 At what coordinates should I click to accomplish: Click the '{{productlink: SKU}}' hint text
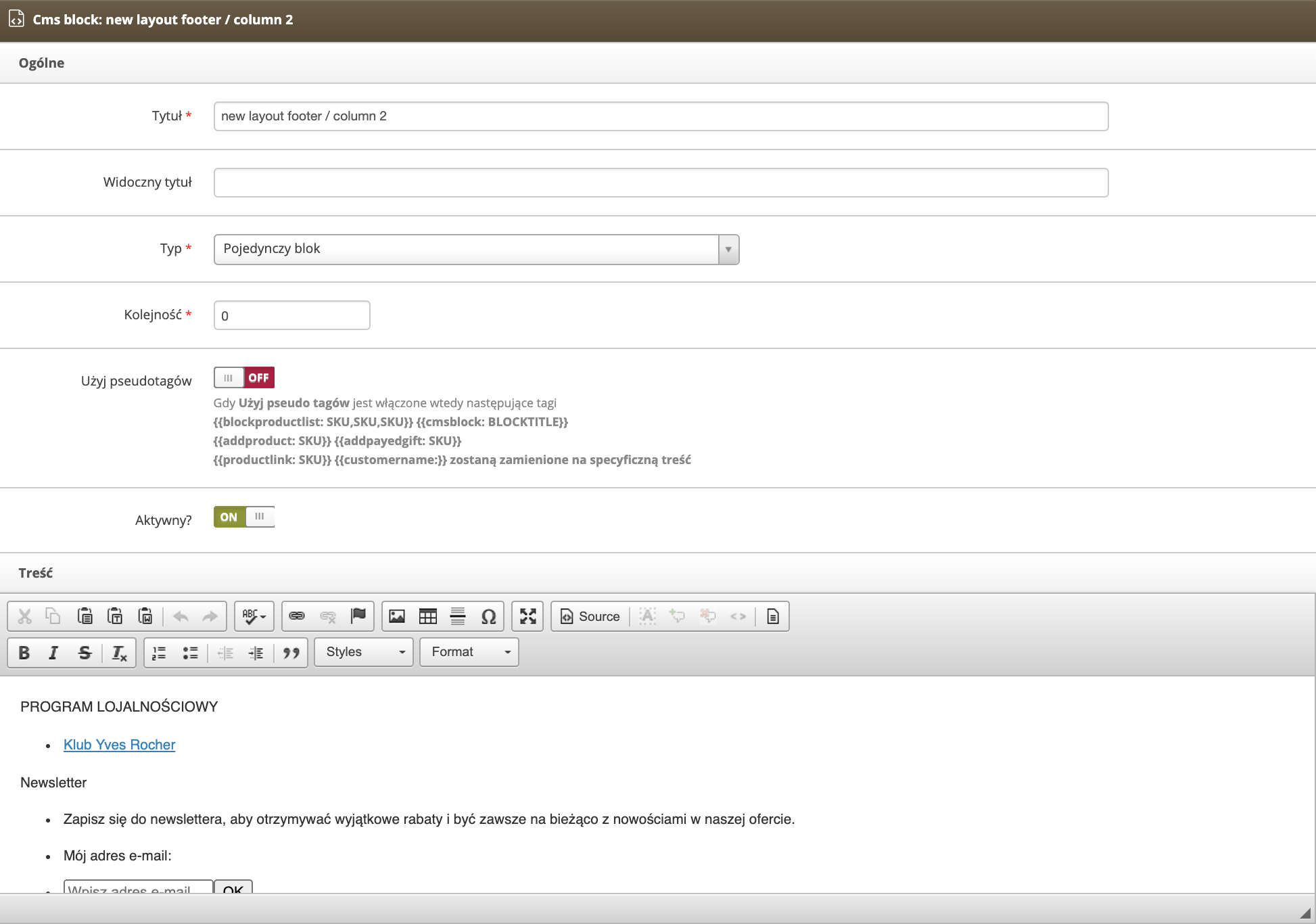[x=273, y=460]
